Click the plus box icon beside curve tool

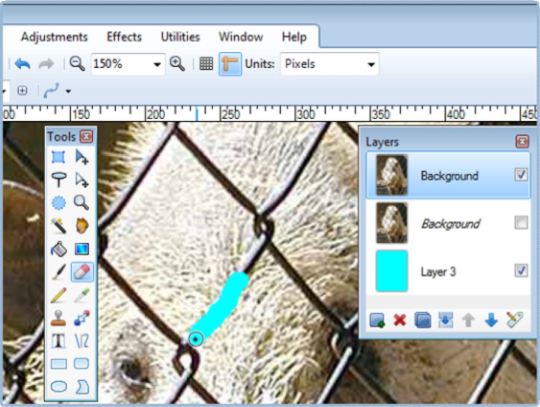click(x=22, y=91)
